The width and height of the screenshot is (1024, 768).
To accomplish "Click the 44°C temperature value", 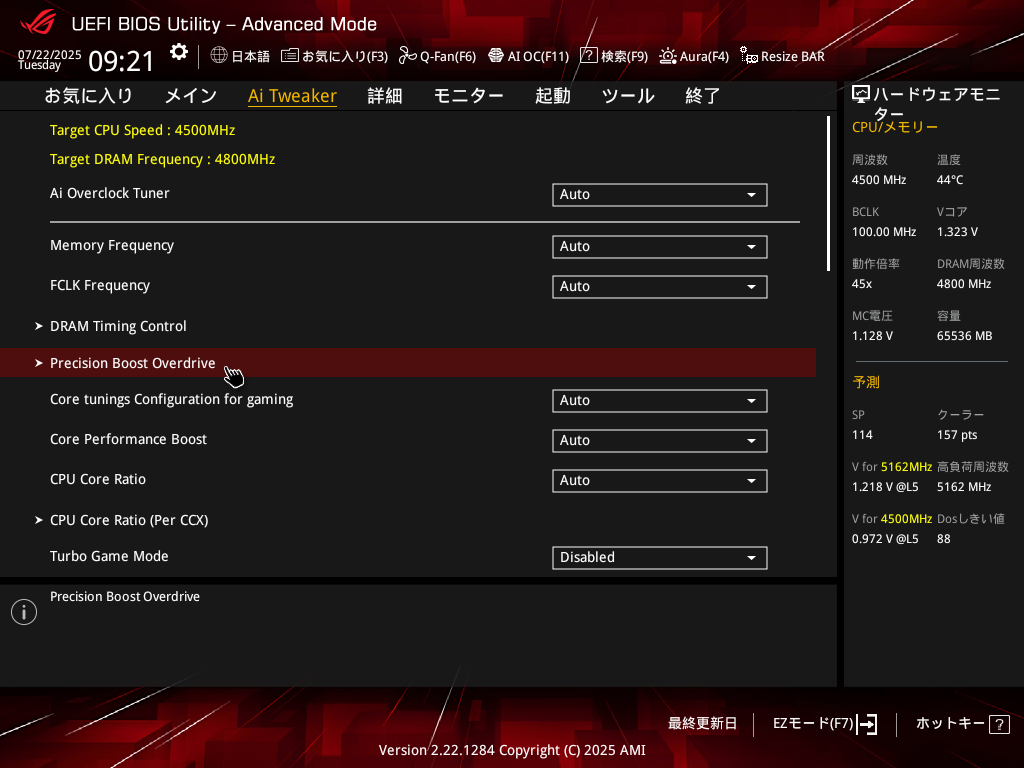I will 950,180.
